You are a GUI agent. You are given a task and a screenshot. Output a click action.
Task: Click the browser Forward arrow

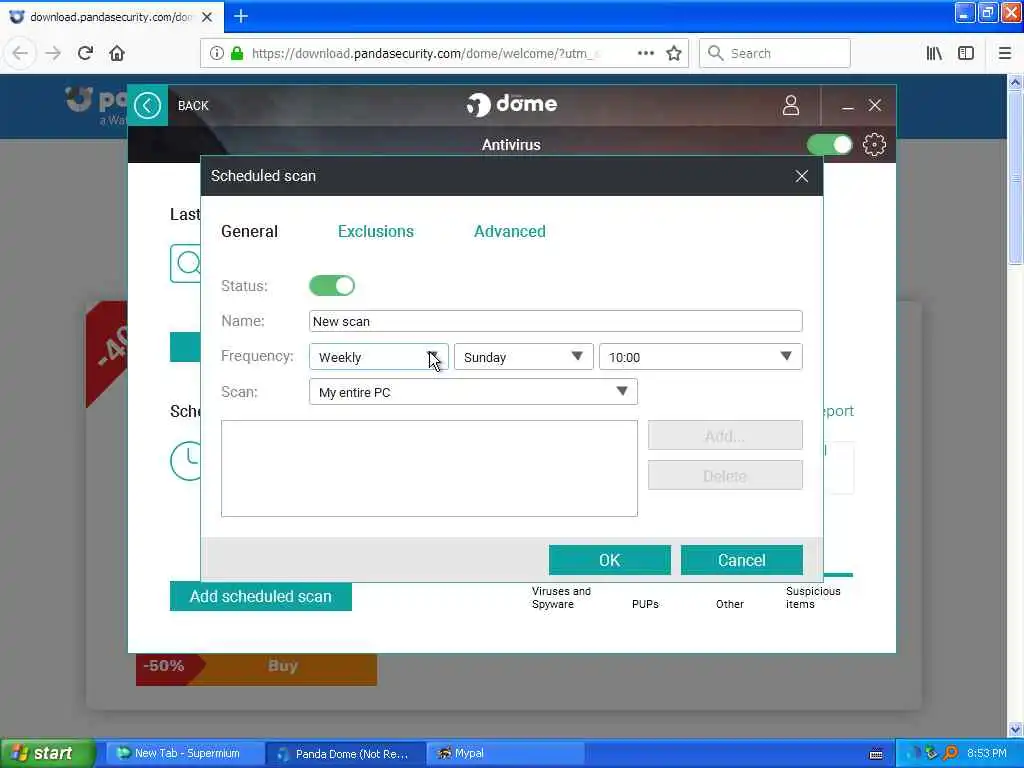[53, 53]
